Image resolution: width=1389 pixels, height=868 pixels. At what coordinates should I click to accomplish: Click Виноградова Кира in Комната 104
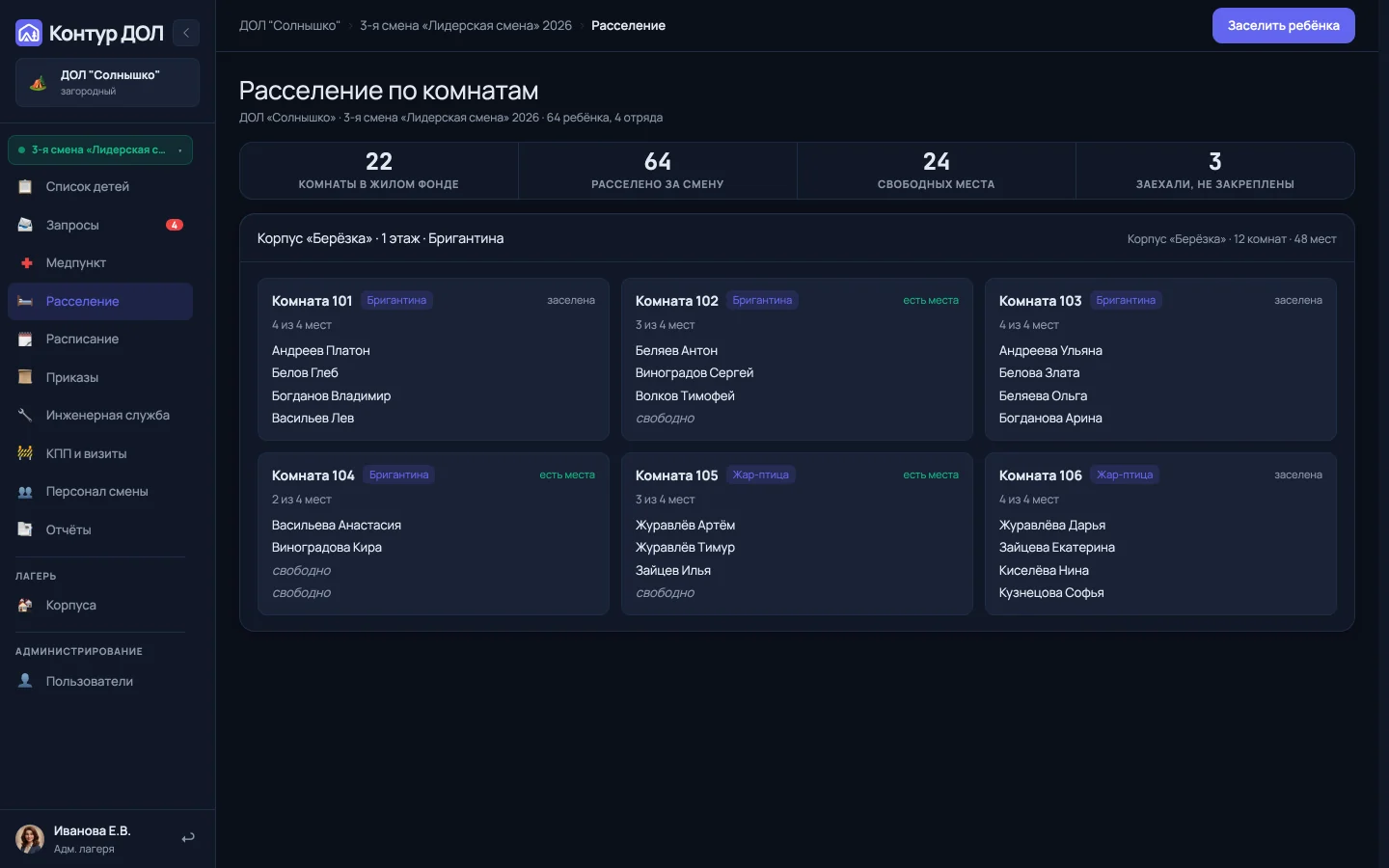327,547
